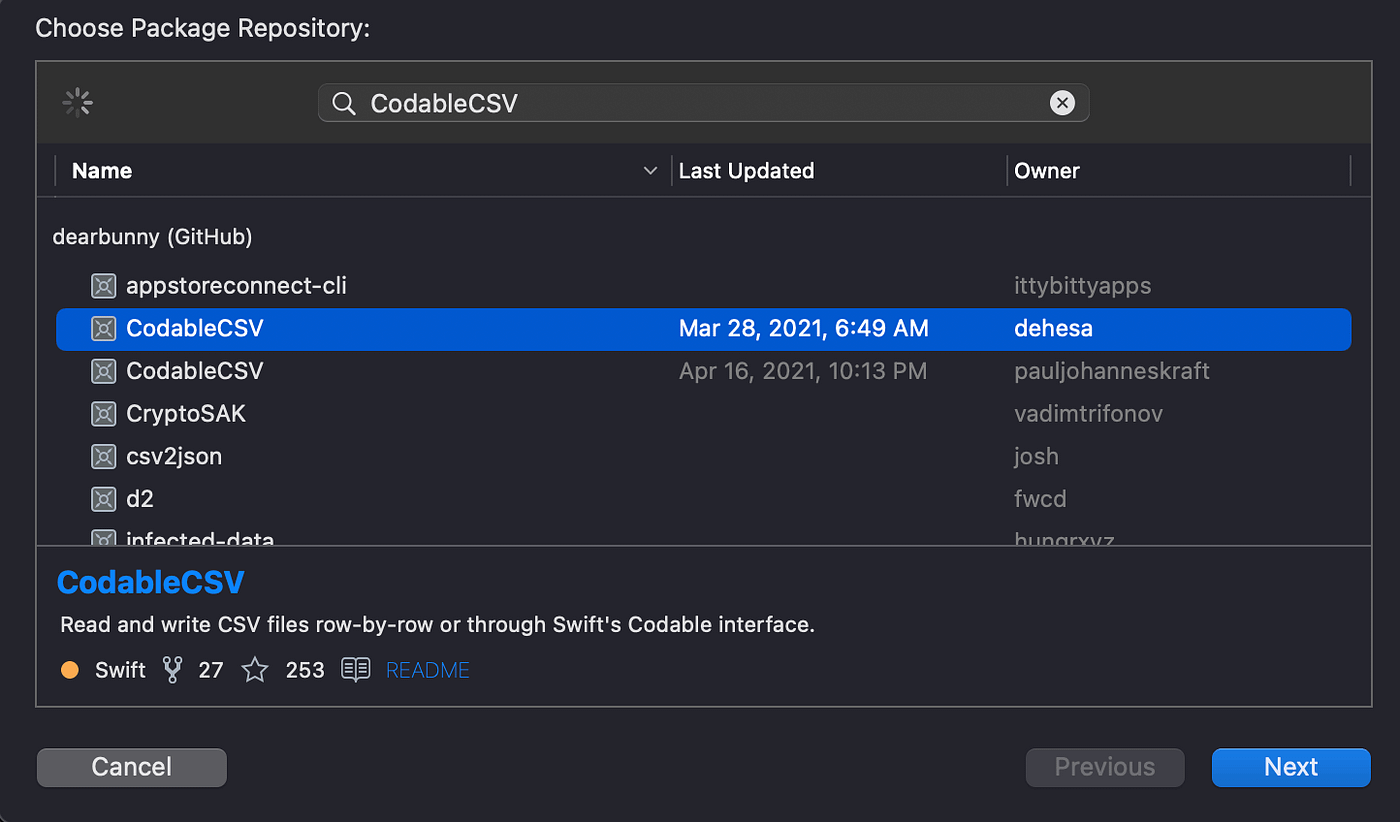Click the orange Swift language dot
The height and width of the screenshot is (822, 1400).
click(70, 670)
